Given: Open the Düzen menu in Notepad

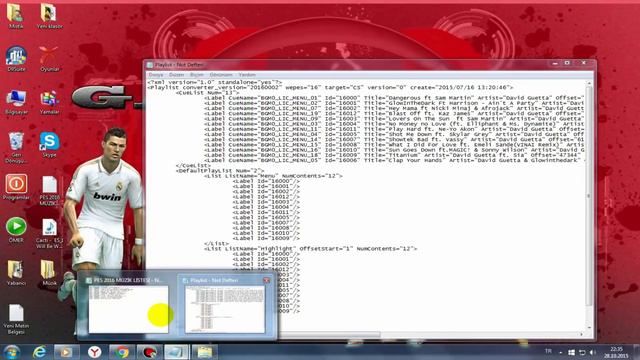Looking at the screenshot, I should tap(176, 75).
